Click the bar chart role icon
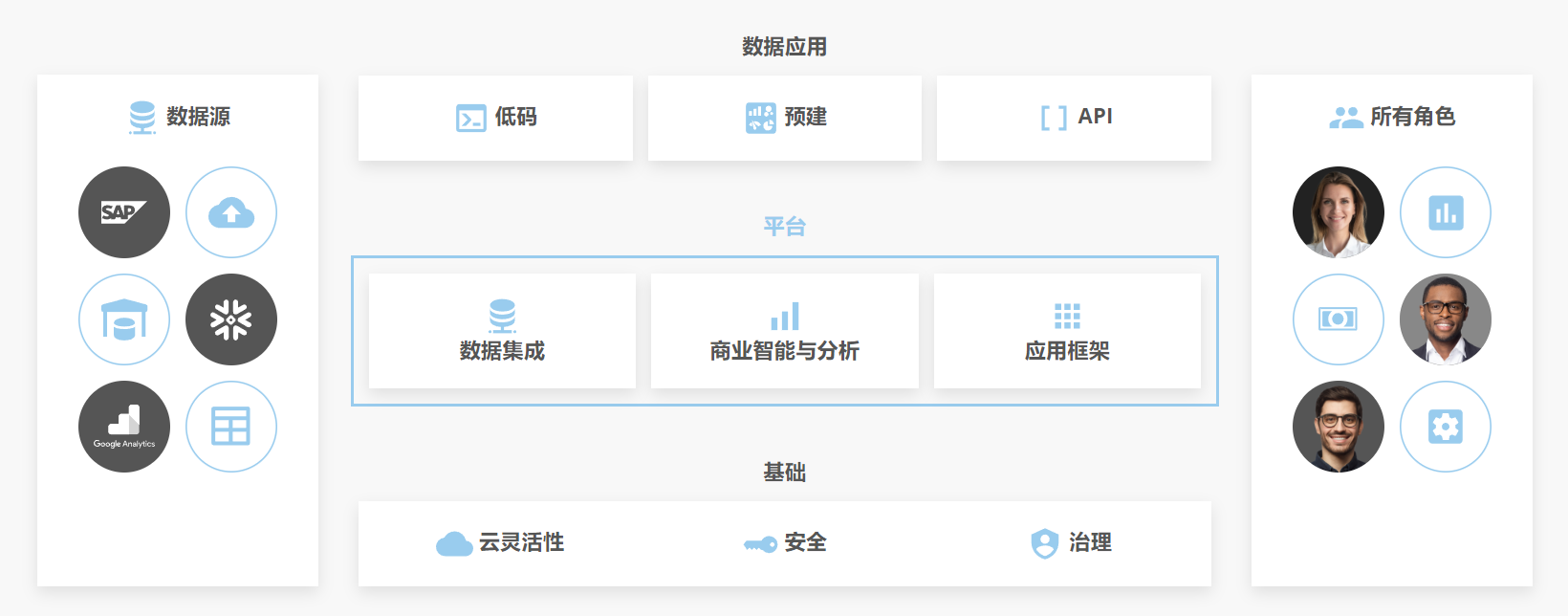 (x=1445, y=212)
